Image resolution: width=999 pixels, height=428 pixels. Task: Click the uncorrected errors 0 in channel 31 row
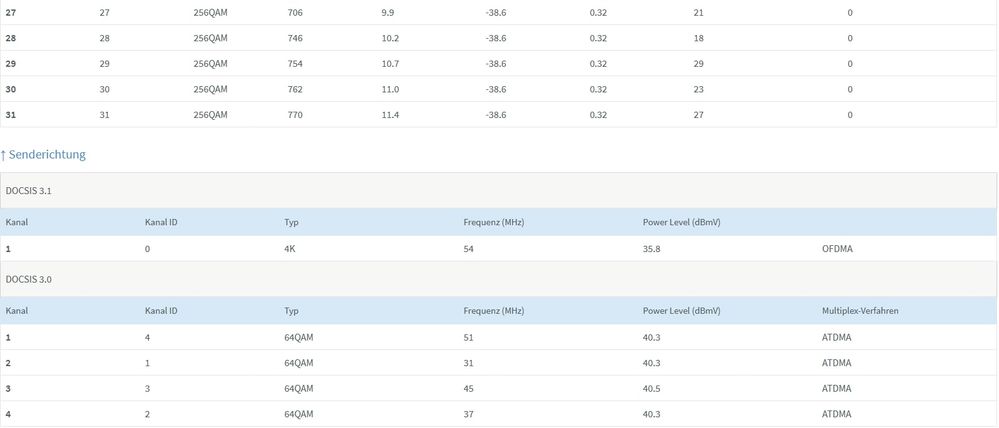[x=850, y=115]
